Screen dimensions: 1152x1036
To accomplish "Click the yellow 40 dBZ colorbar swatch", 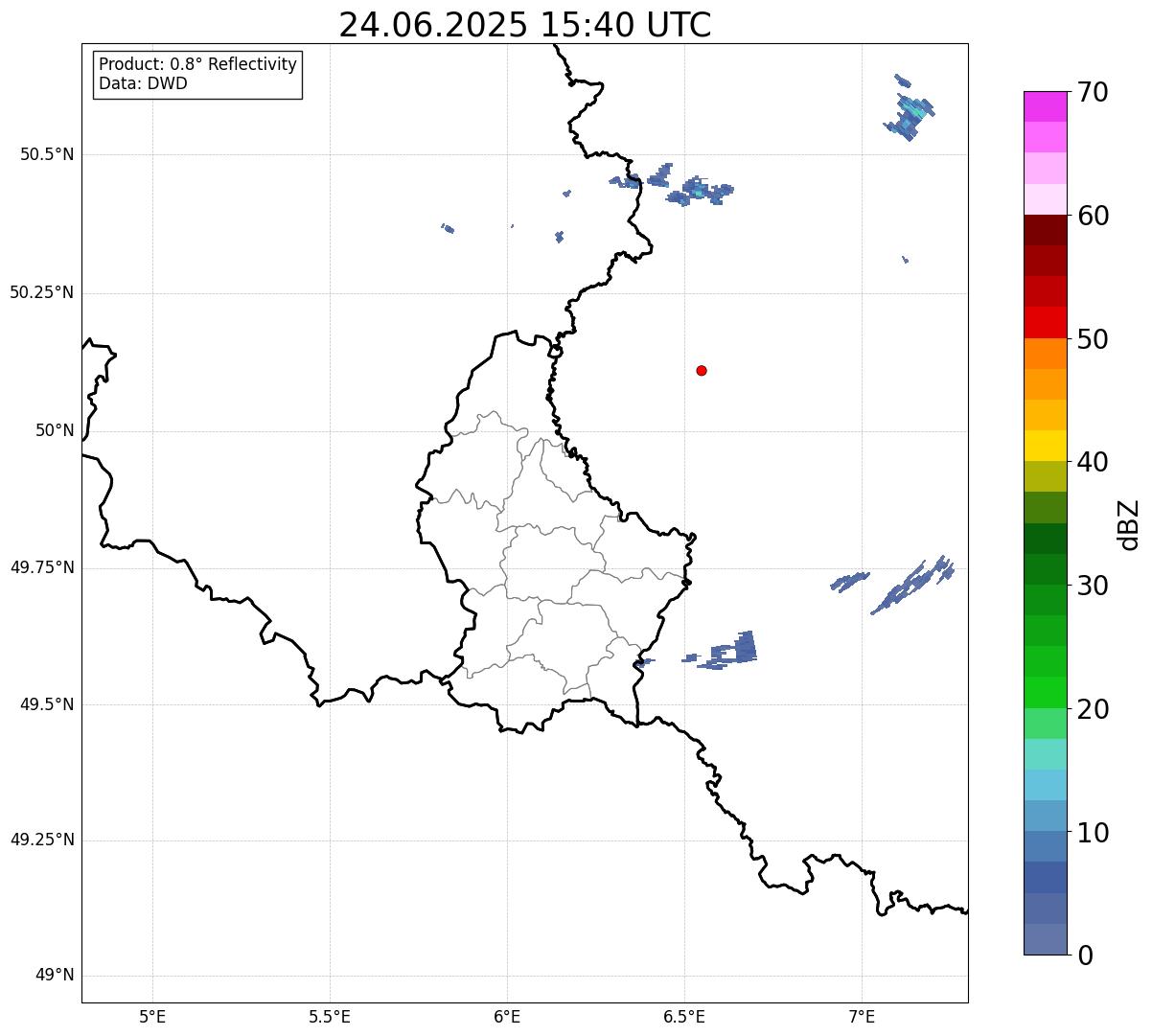I will coord(1045,446).
